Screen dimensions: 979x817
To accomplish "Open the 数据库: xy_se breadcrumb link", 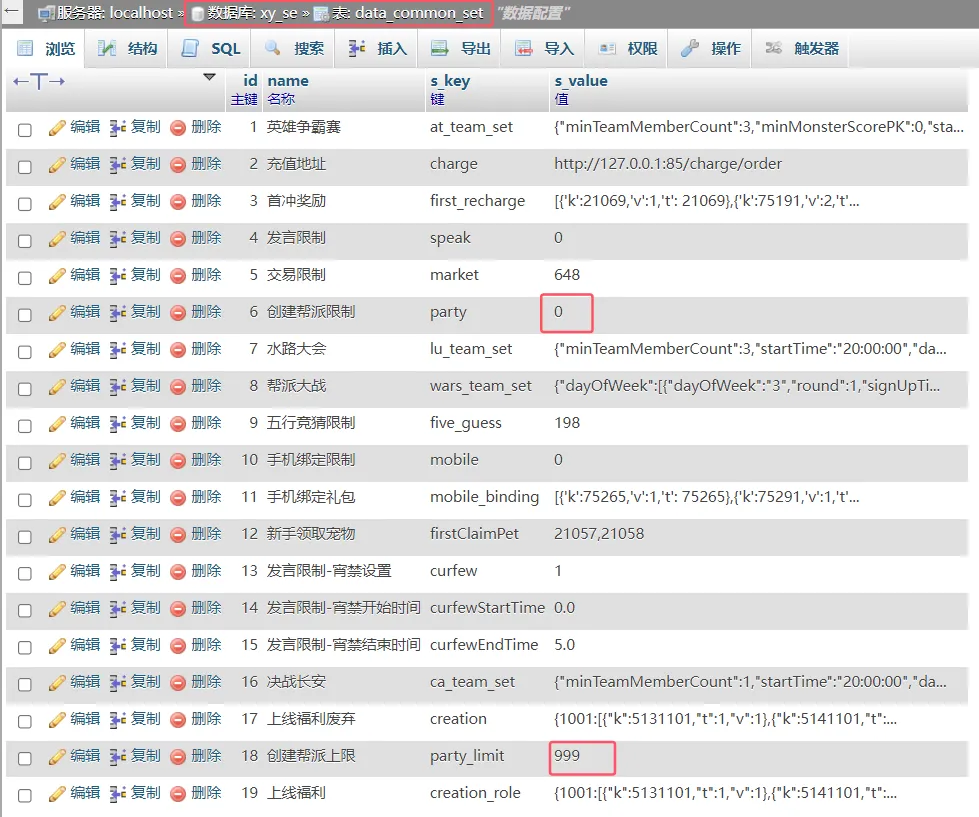I will point(246,15).
